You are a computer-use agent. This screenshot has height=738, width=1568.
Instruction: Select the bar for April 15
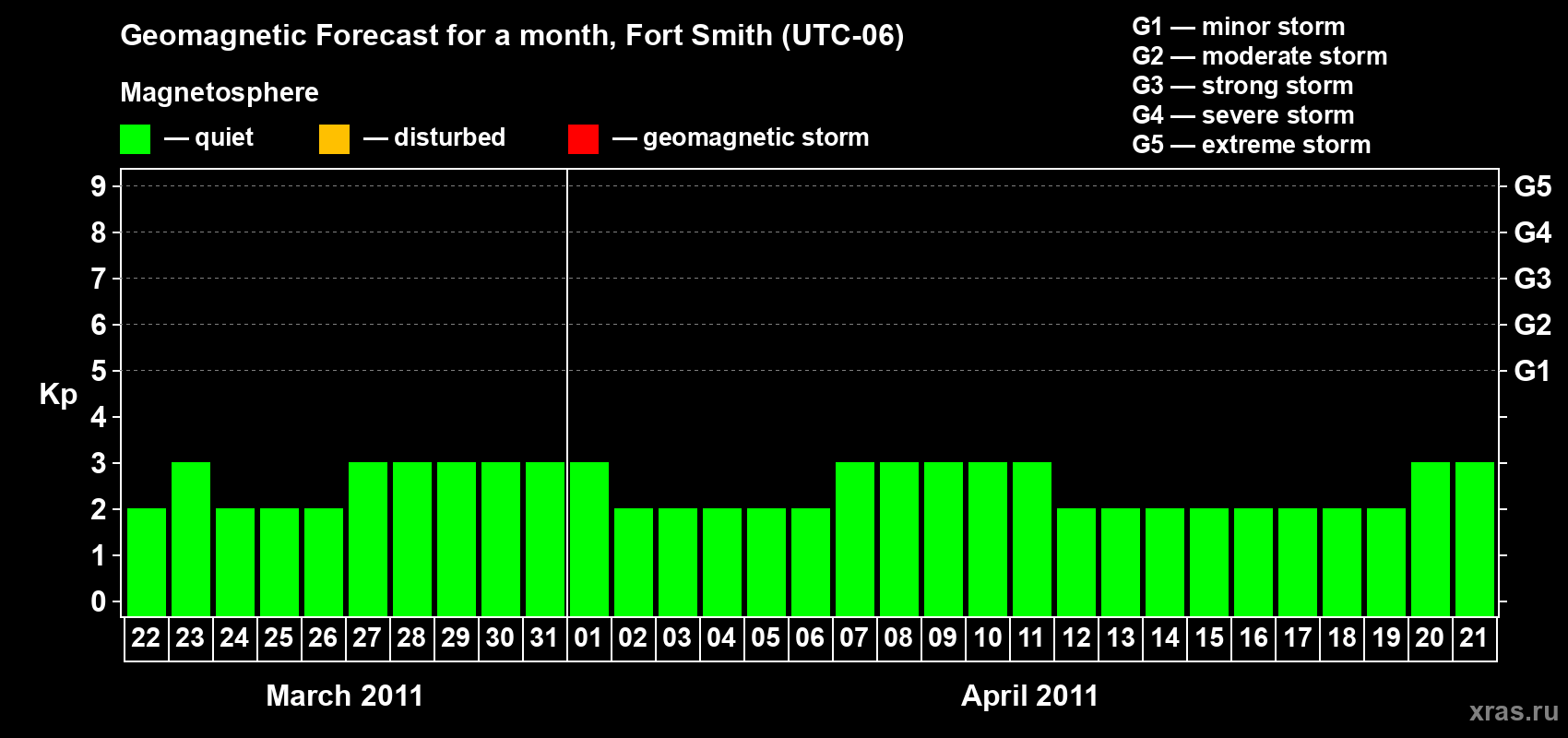[1209, 562]
